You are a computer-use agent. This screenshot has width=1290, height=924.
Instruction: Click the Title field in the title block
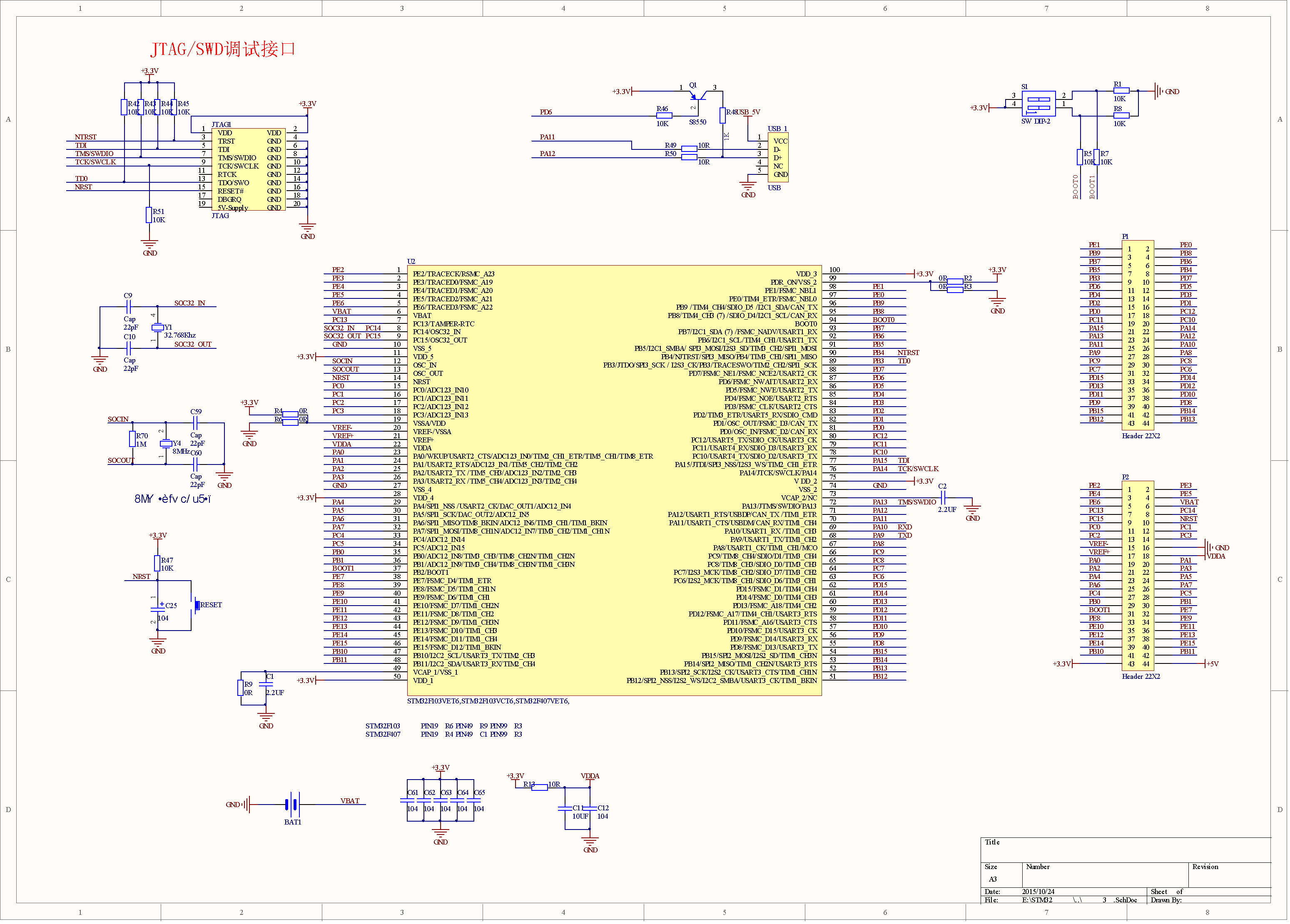click(1126, 850)
